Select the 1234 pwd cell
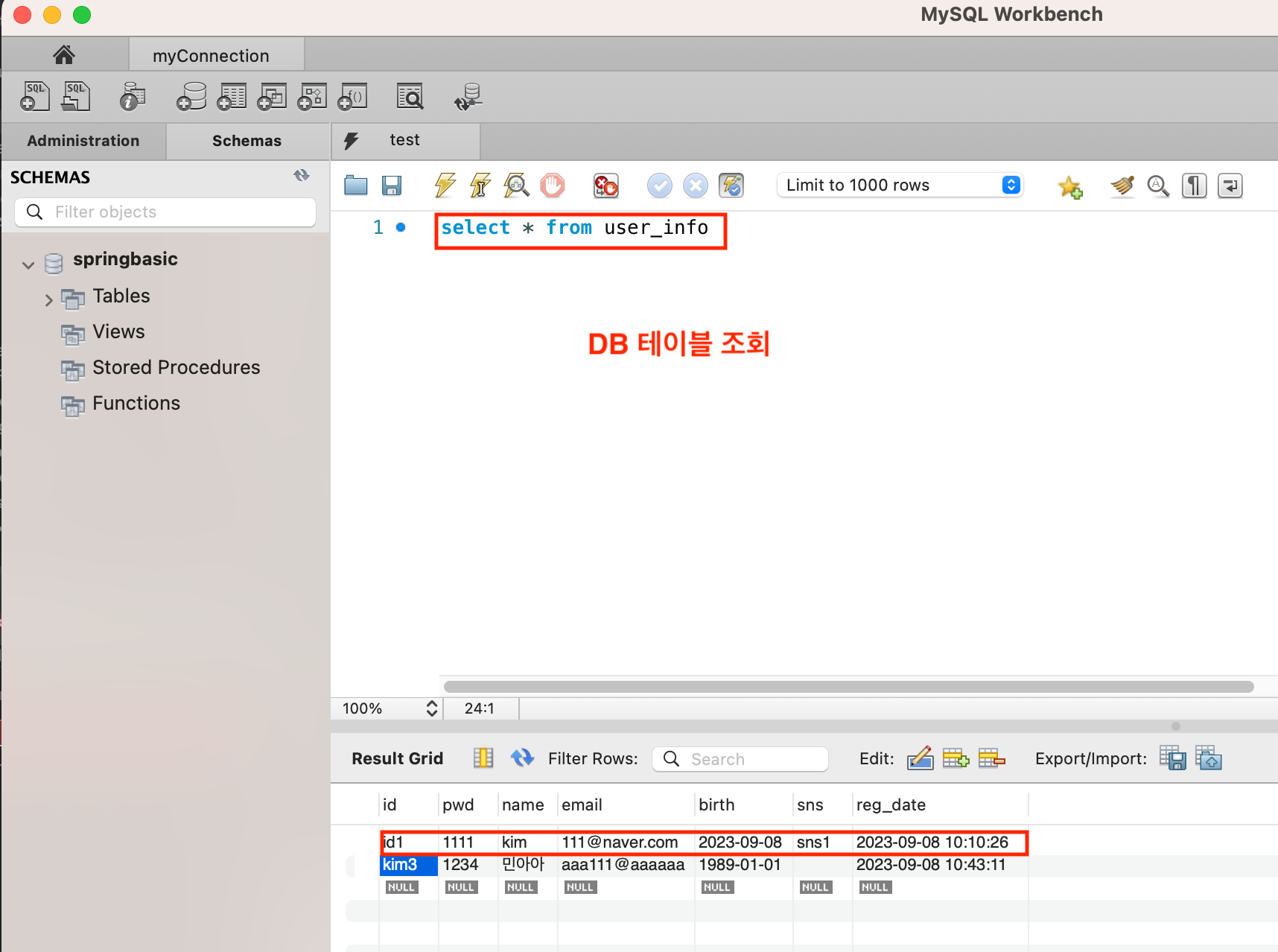The image size is (1278, 952). click(468, 865)
